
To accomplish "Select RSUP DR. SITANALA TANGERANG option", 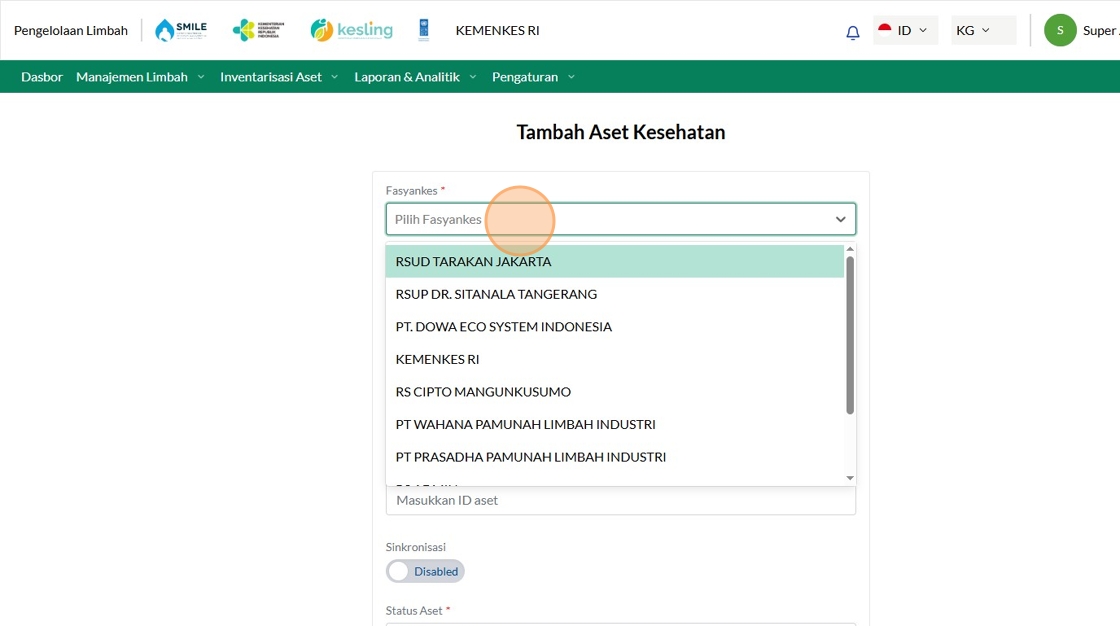I will [x=614, y=294].
